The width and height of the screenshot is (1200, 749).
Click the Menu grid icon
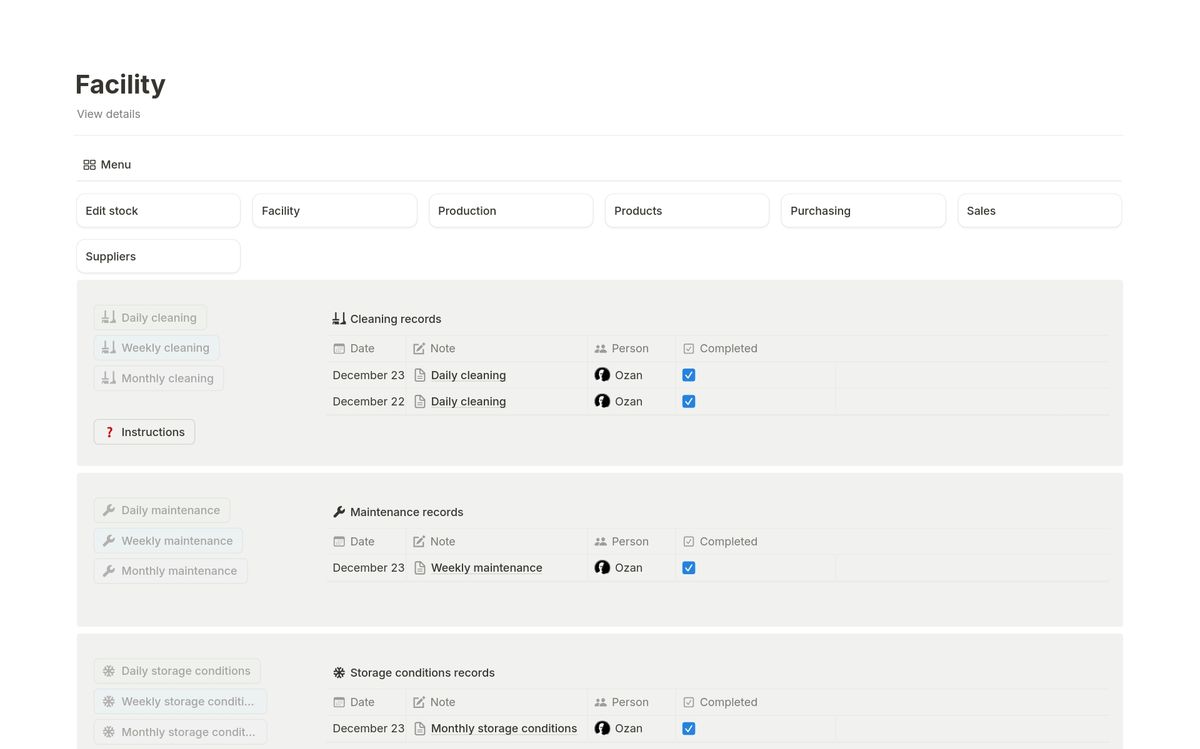tap(89, 165)
